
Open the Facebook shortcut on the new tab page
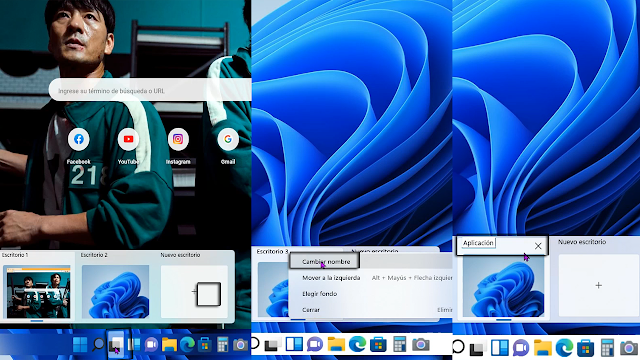tap(79, 139)
